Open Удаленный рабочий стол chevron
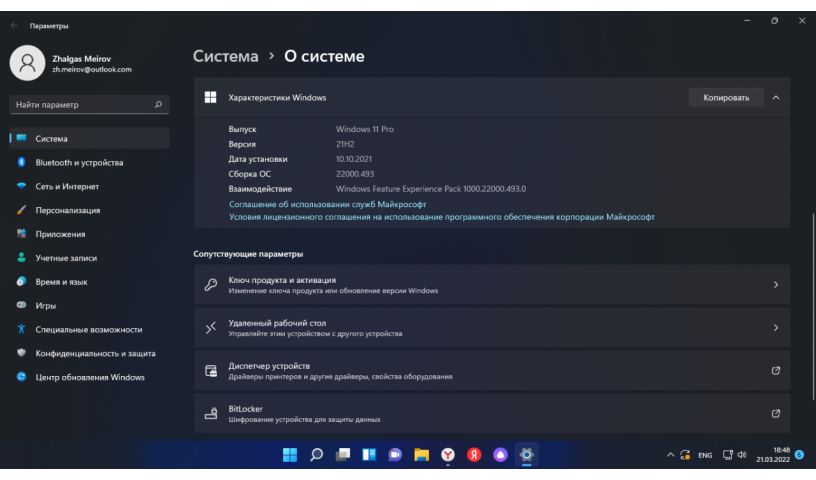 click(x=775, y=327)
